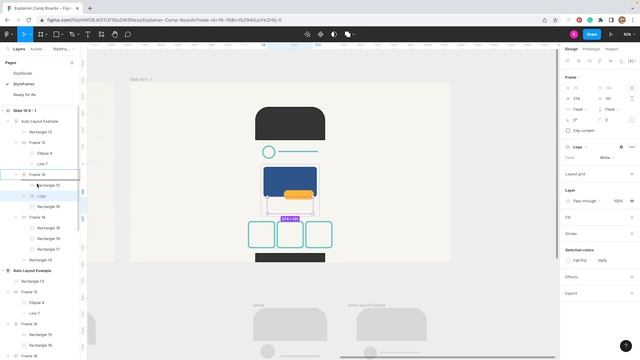The image size is (640, 360).
Task: Open a new browser tab
Action: coord(90,8)
